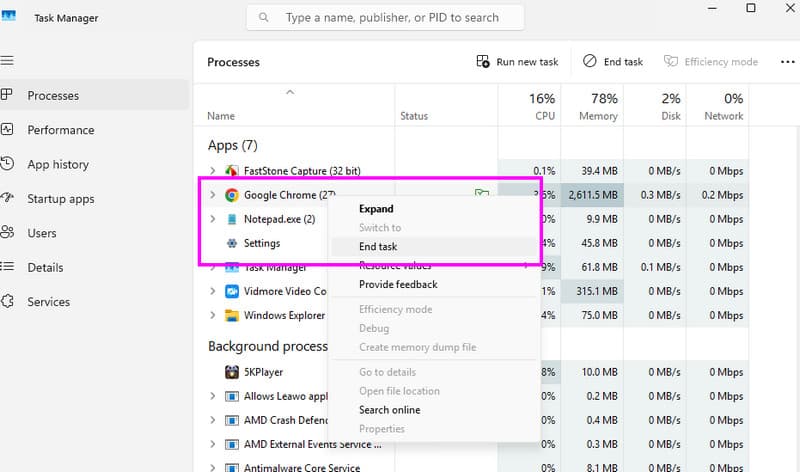Choose End task in the context menu
This screenshot has width=800, height=472.
[x=378, y=246]
